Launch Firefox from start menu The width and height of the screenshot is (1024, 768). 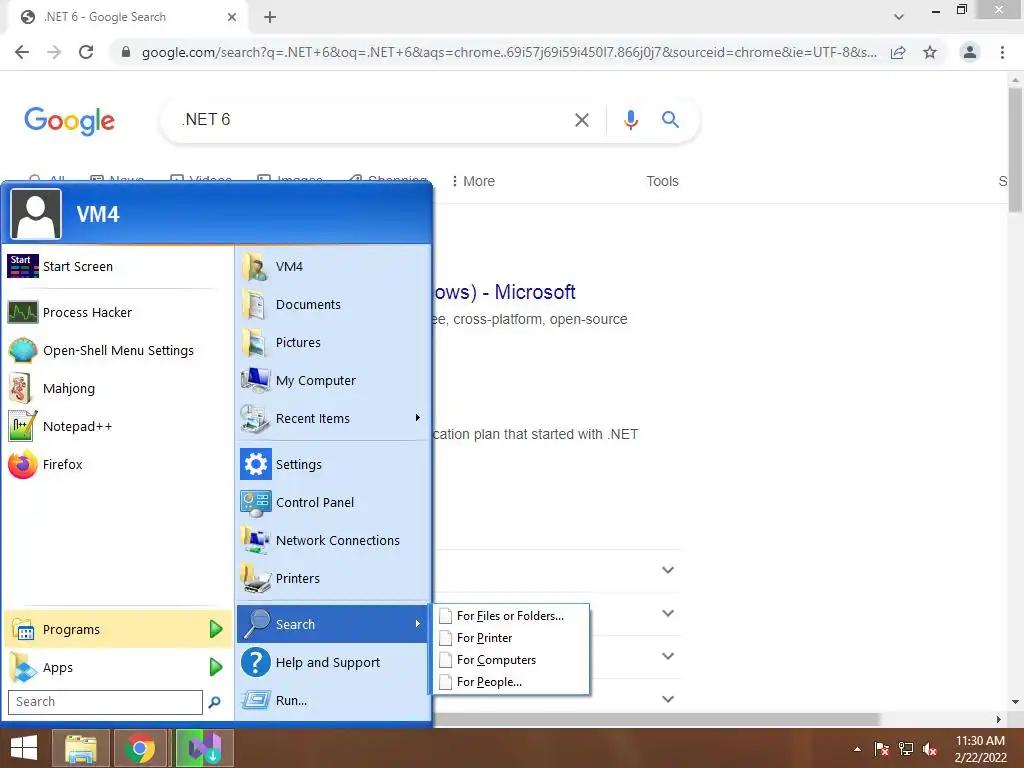[x=118, y=464]
